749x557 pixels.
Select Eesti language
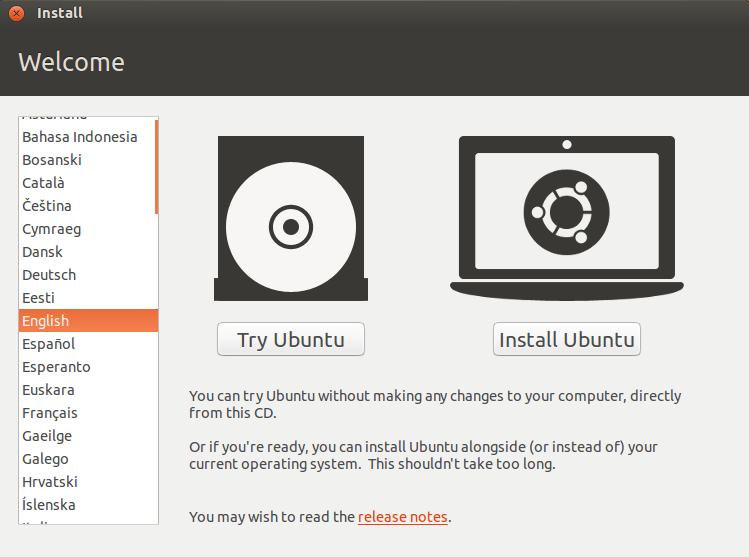click(88, 298)
